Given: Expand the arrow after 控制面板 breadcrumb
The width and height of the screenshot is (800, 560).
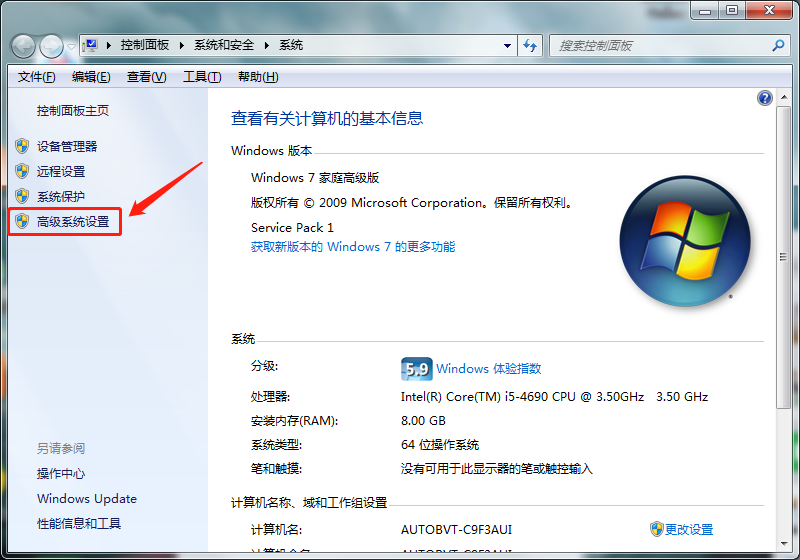Looking at the screenshot, I should tap(182, 45).
